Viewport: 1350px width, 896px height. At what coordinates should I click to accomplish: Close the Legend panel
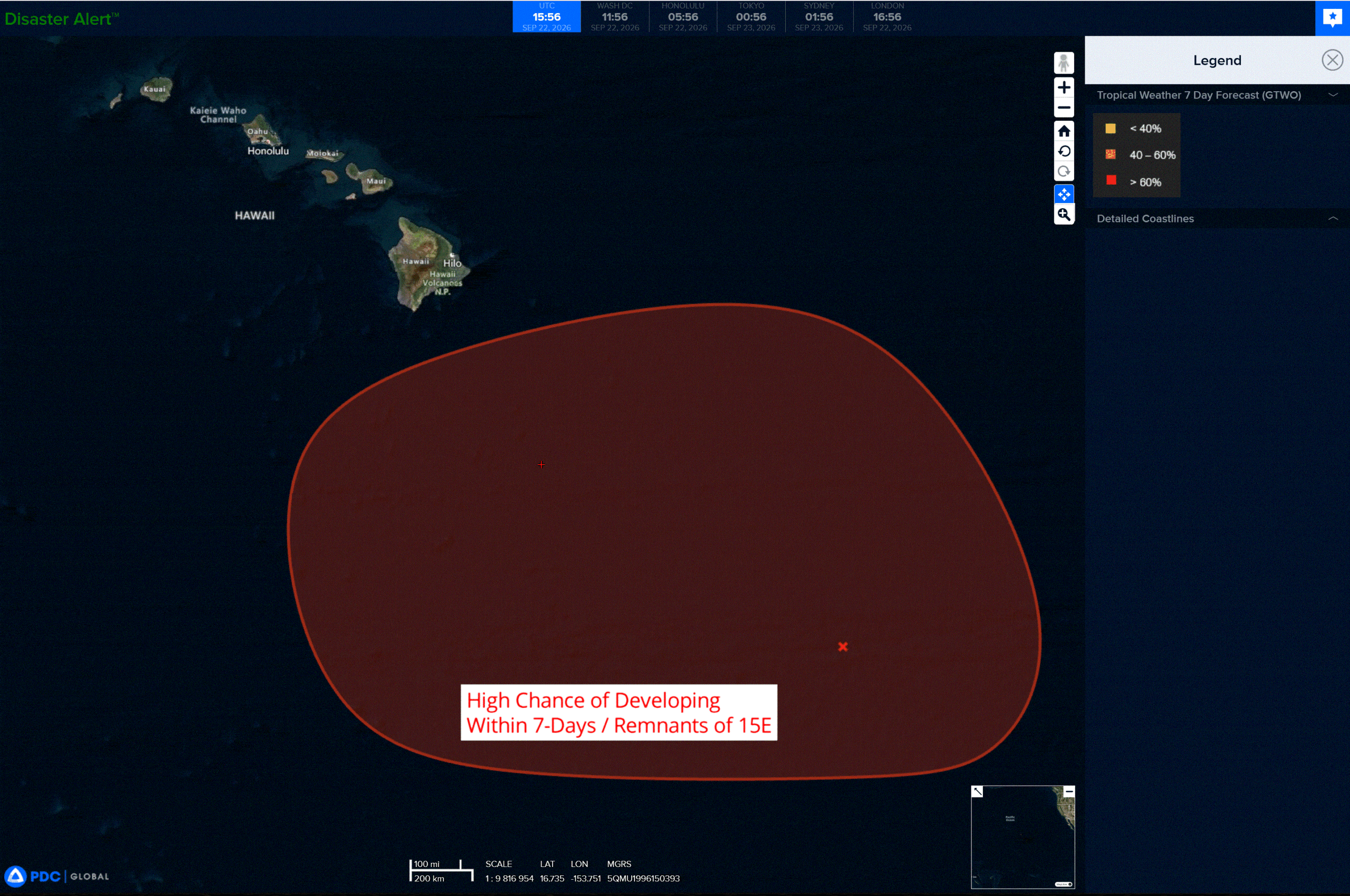1332,60
